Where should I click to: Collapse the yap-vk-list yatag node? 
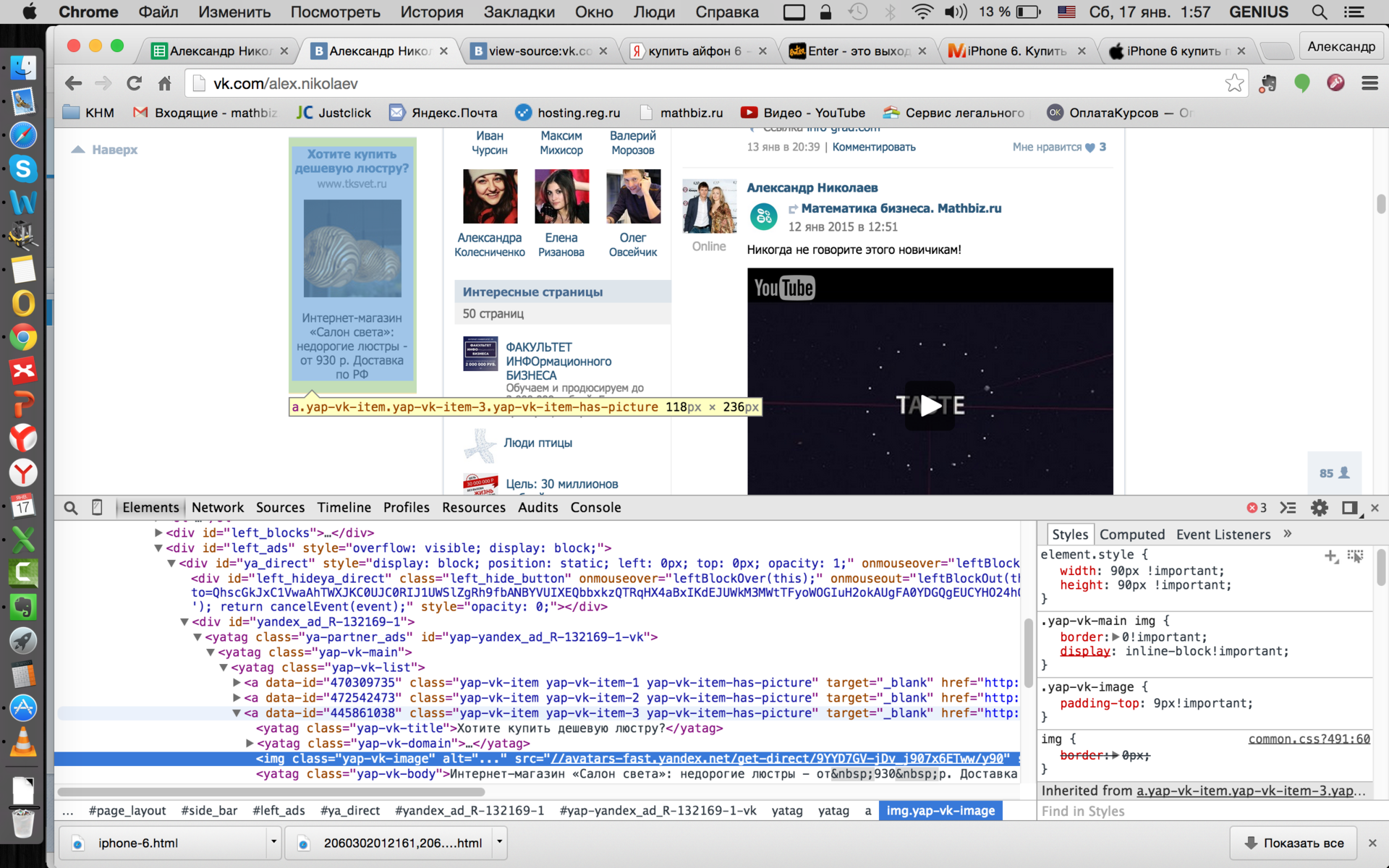[x=224, y=668]
